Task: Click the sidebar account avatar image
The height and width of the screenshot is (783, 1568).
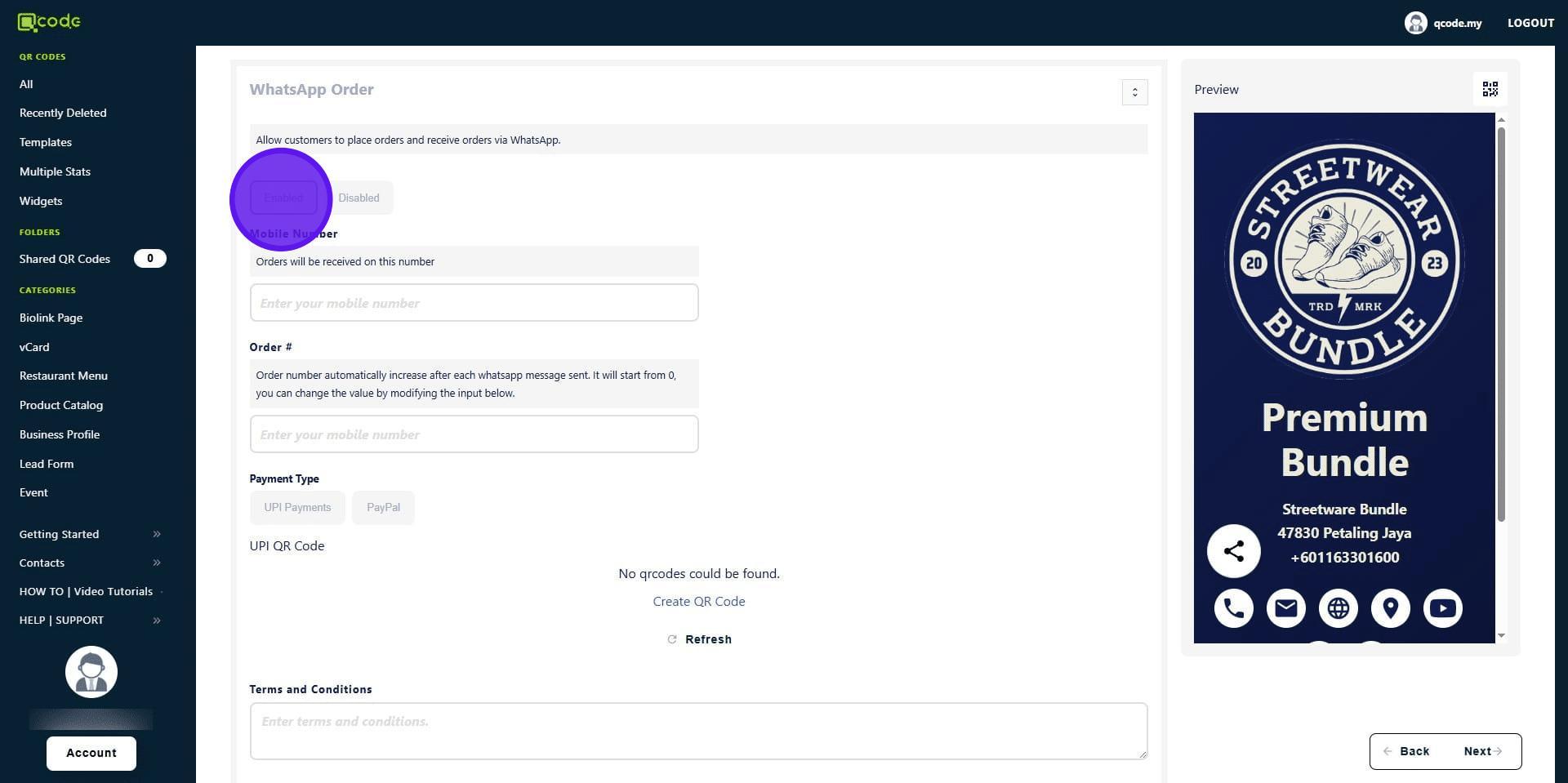Action: point(91,672)
